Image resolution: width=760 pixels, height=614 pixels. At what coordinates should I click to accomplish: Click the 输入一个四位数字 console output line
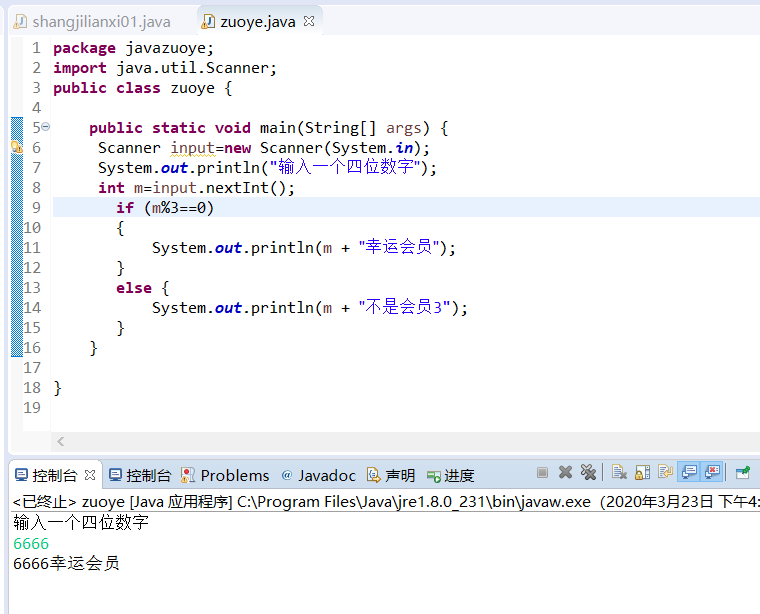81,522
